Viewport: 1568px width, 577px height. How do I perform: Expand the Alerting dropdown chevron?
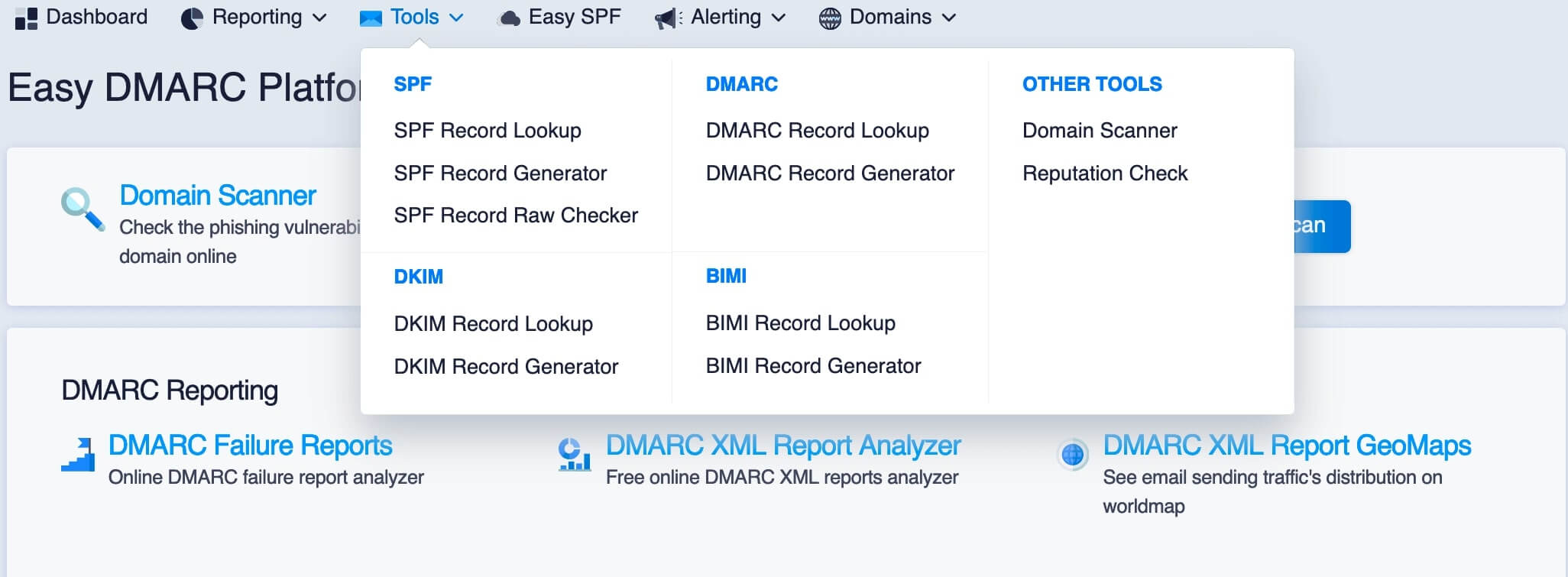[779, 18]
